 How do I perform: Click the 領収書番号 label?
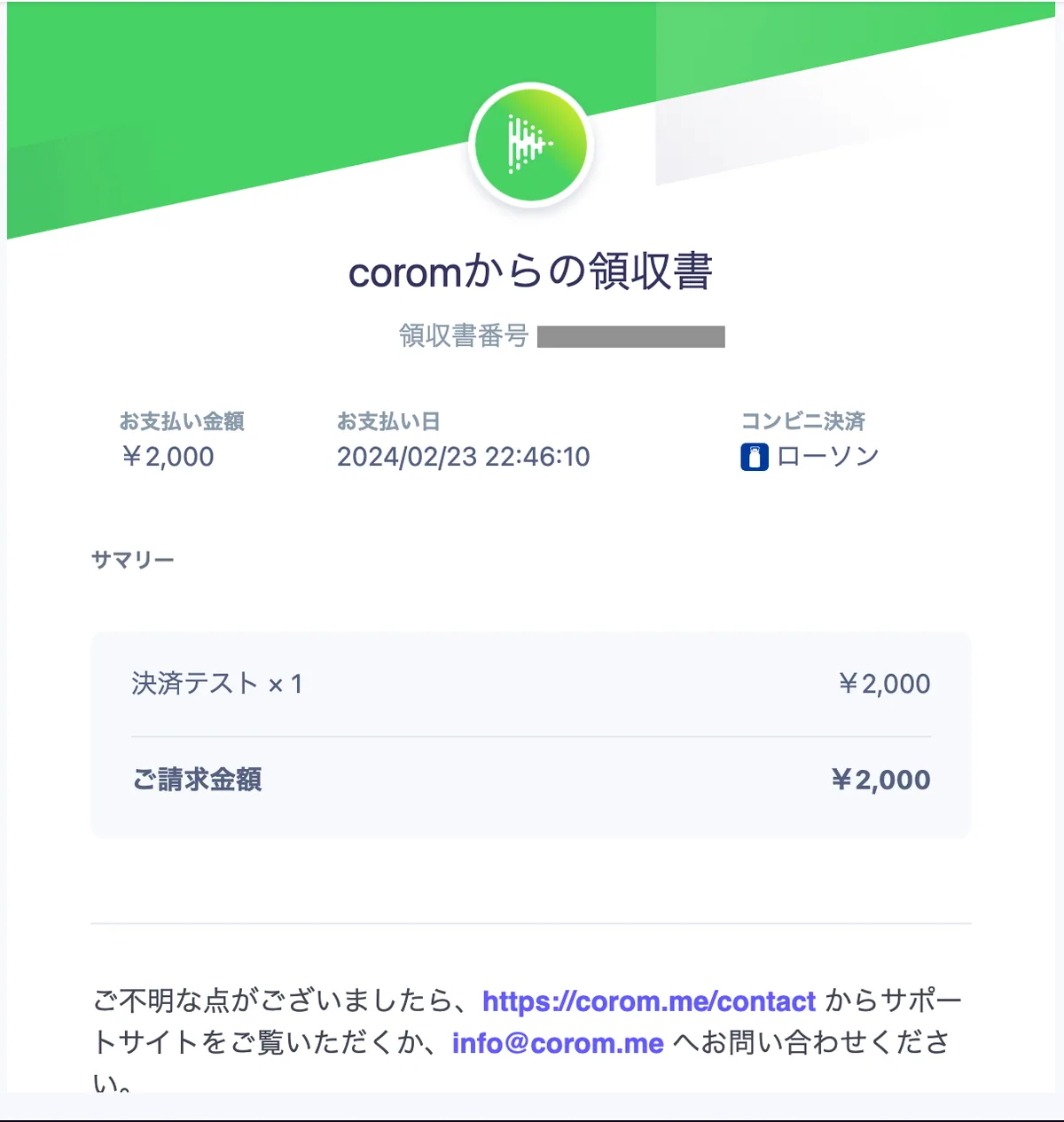[463, 336]
